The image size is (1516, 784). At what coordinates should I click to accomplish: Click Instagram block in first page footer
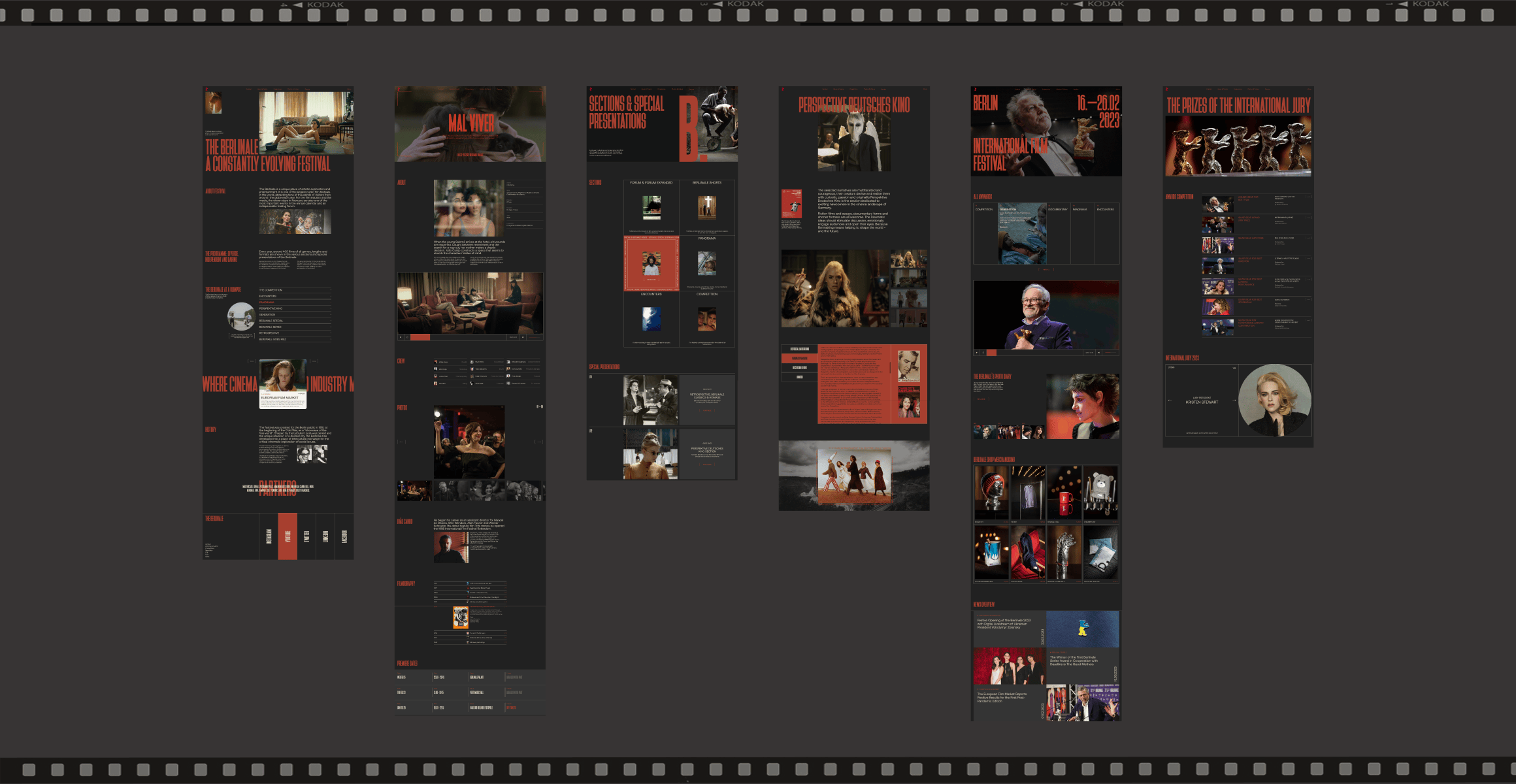point(269,536)
